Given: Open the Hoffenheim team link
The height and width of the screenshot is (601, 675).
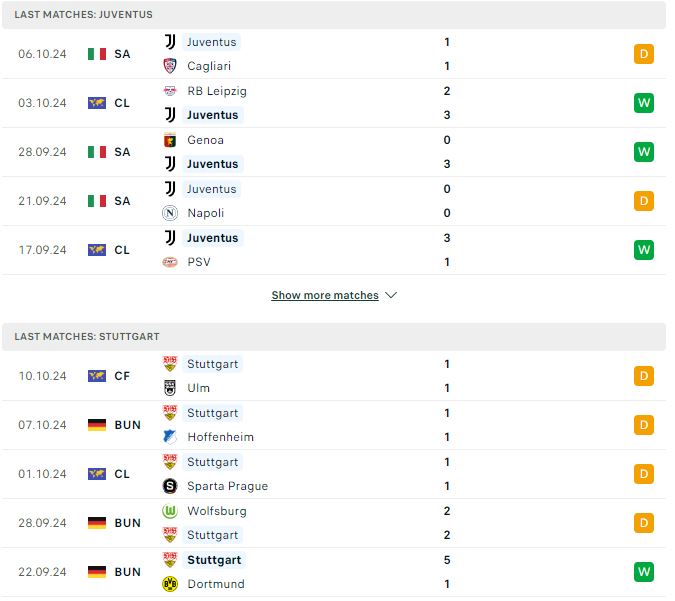Looking at the screenshot, I should click(x=221, y=437).
